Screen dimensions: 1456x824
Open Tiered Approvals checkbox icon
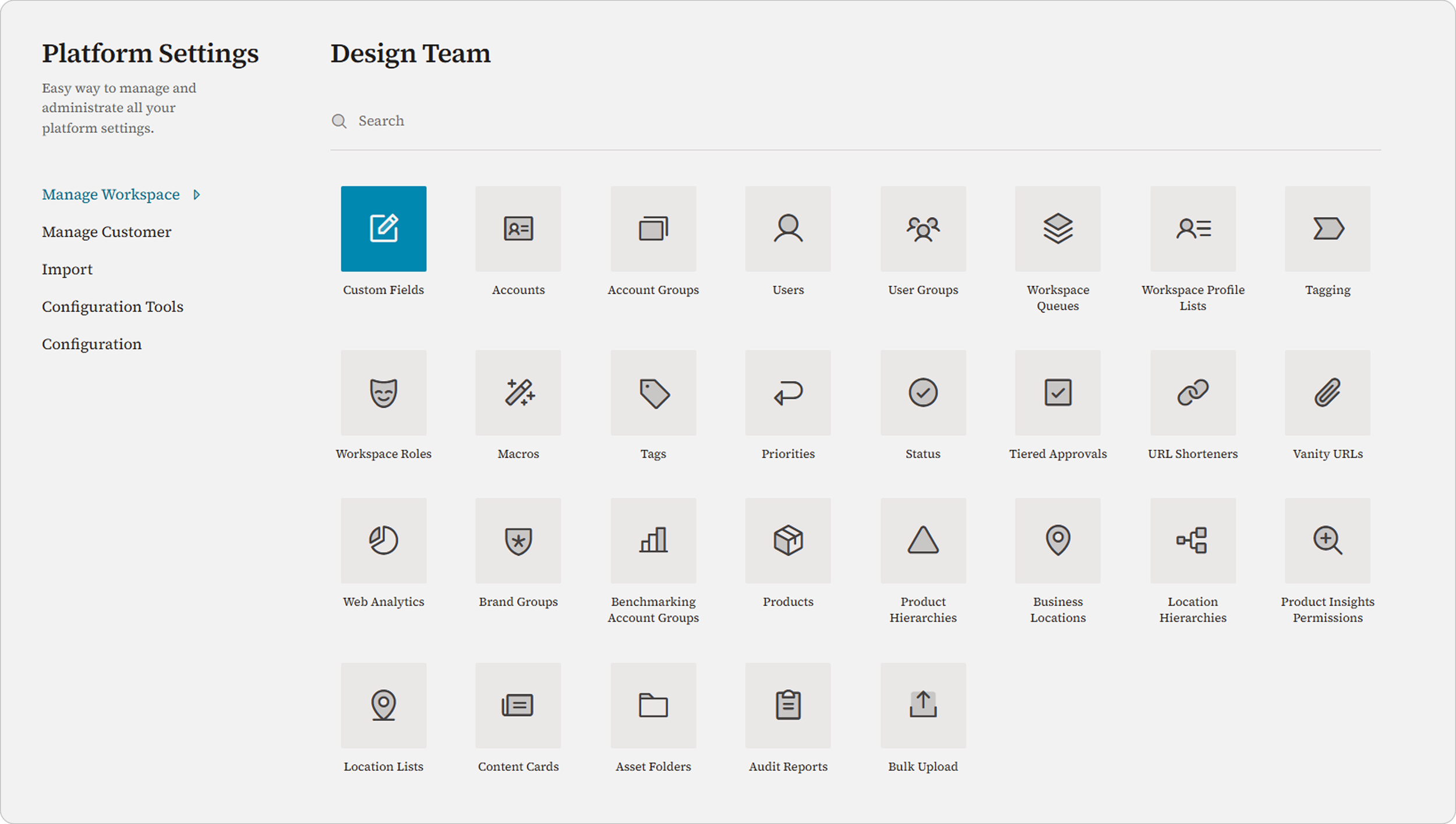tap(1058, 392)
